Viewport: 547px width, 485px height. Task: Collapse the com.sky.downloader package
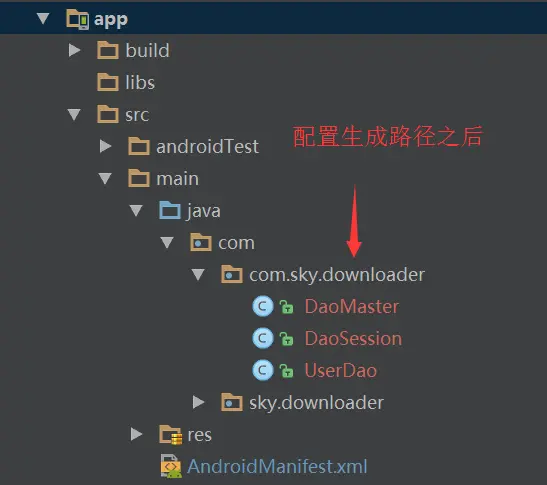click(x=198, y=274)
